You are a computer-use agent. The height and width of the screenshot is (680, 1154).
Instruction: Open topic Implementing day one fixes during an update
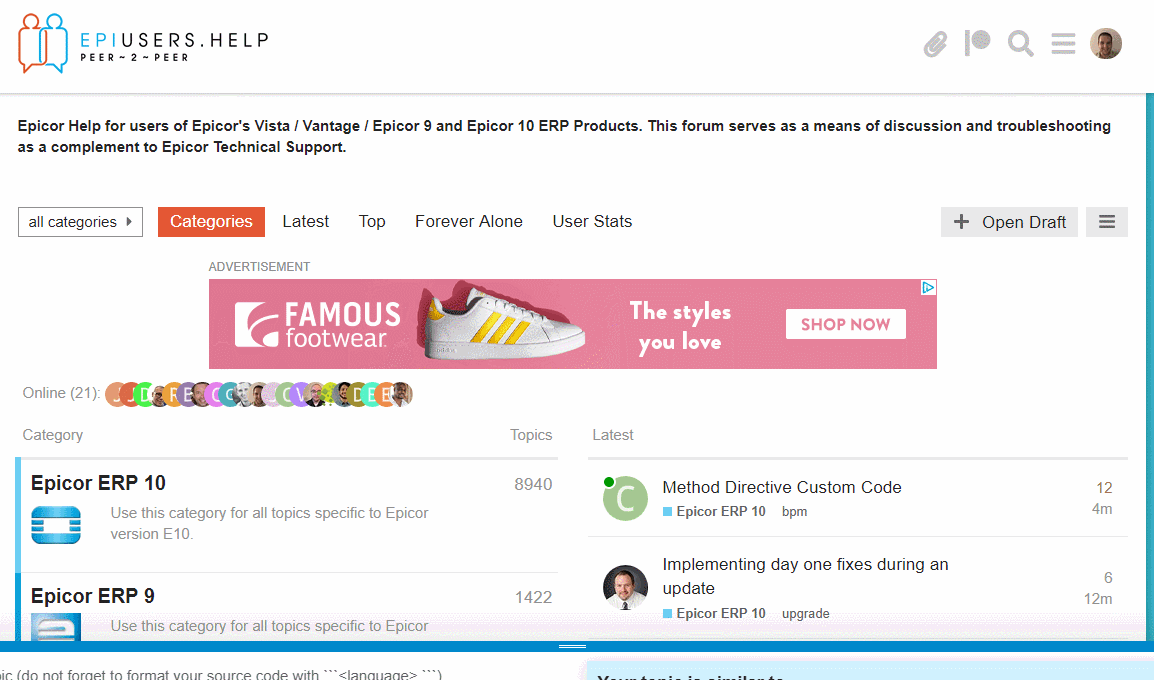(805, 576)
